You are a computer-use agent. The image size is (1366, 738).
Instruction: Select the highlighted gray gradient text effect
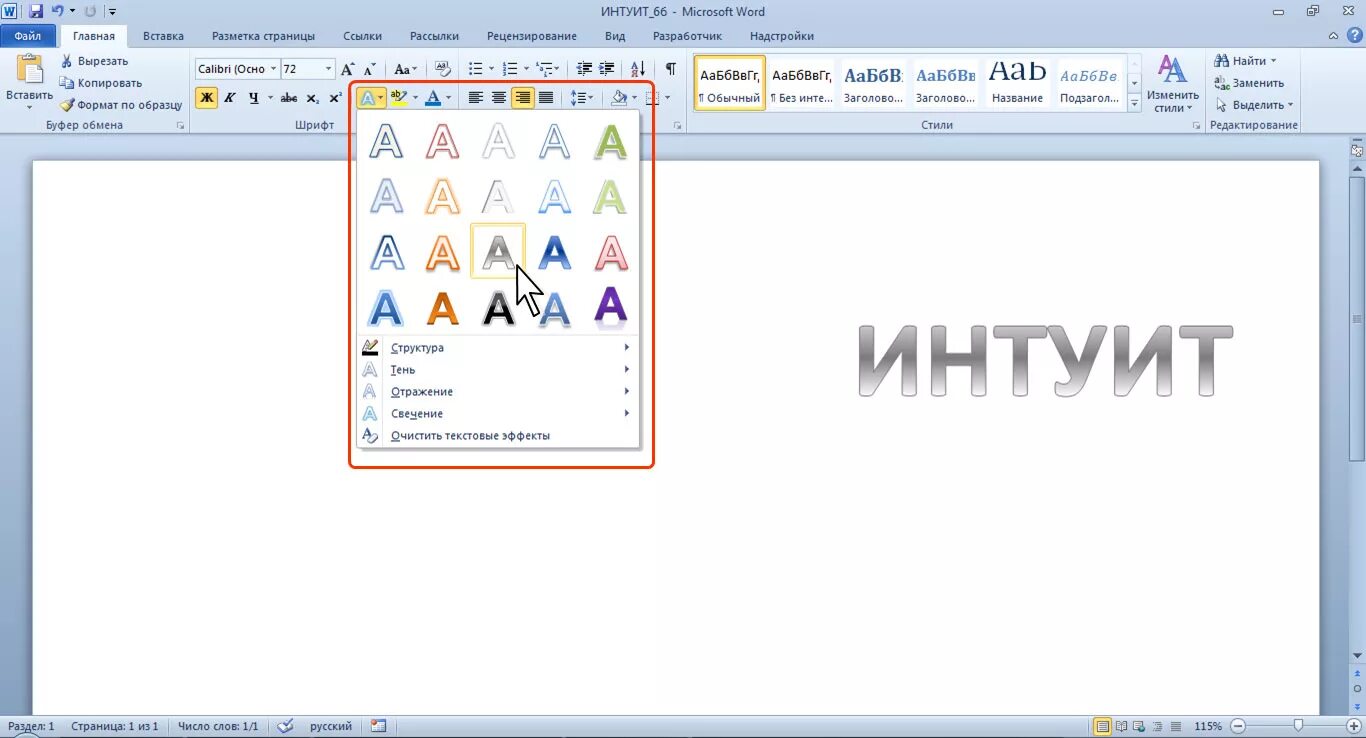coord(498,252)
